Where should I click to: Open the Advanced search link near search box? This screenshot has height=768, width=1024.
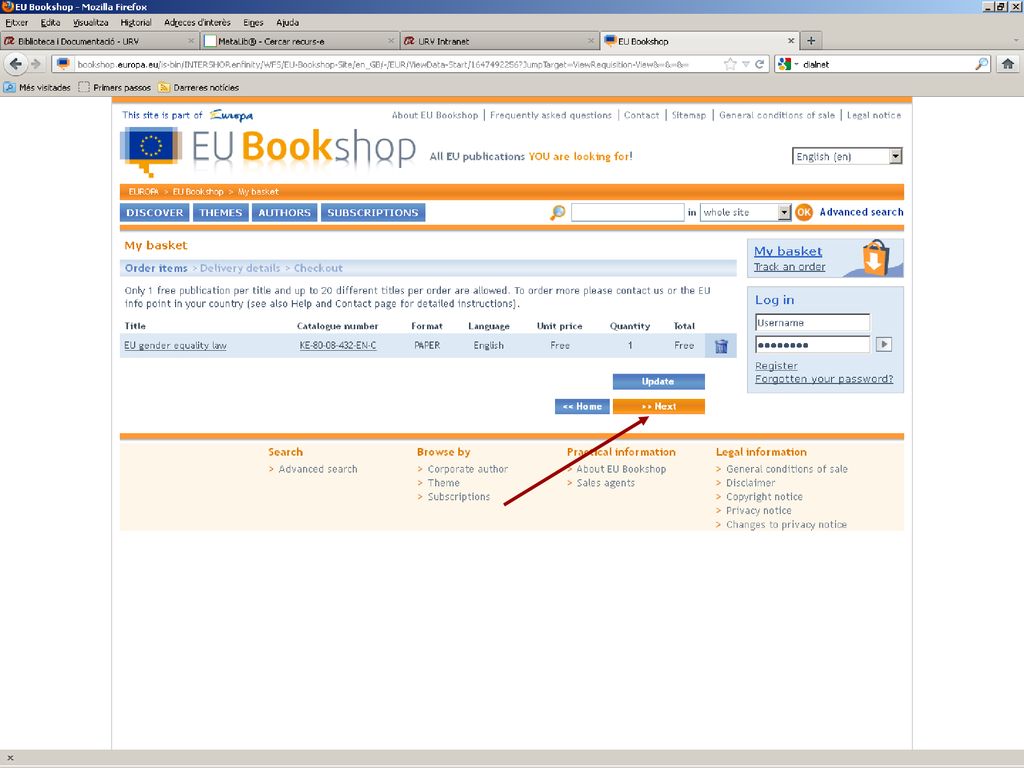coord(861,212)
